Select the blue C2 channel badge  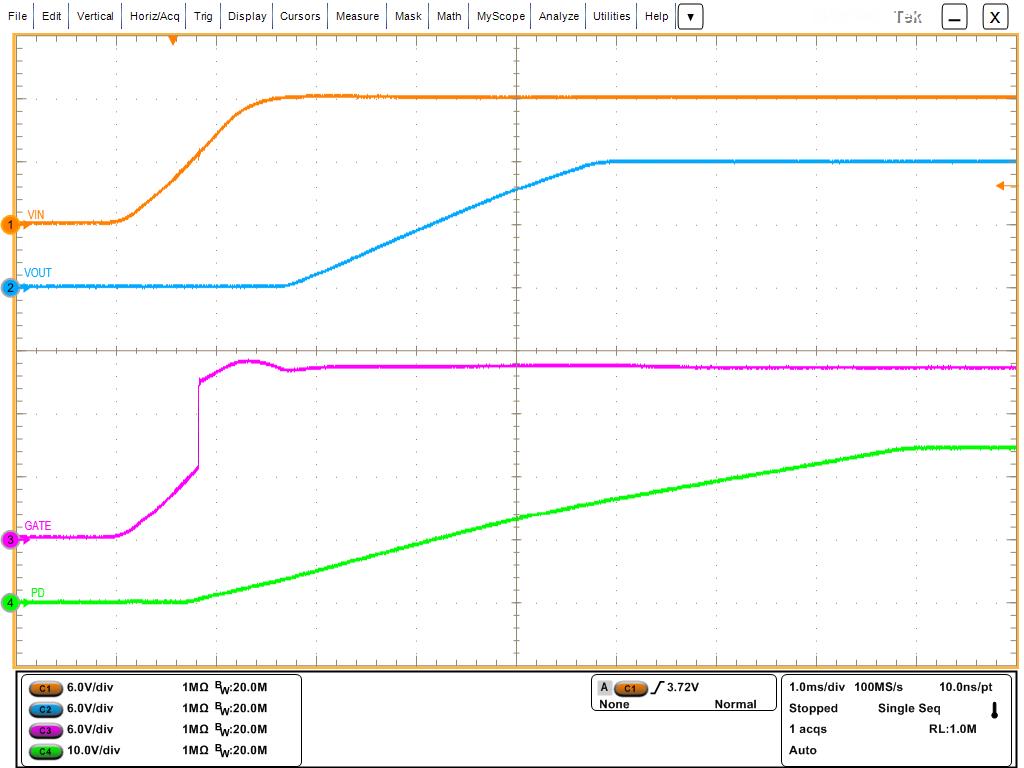click(45, 708)
